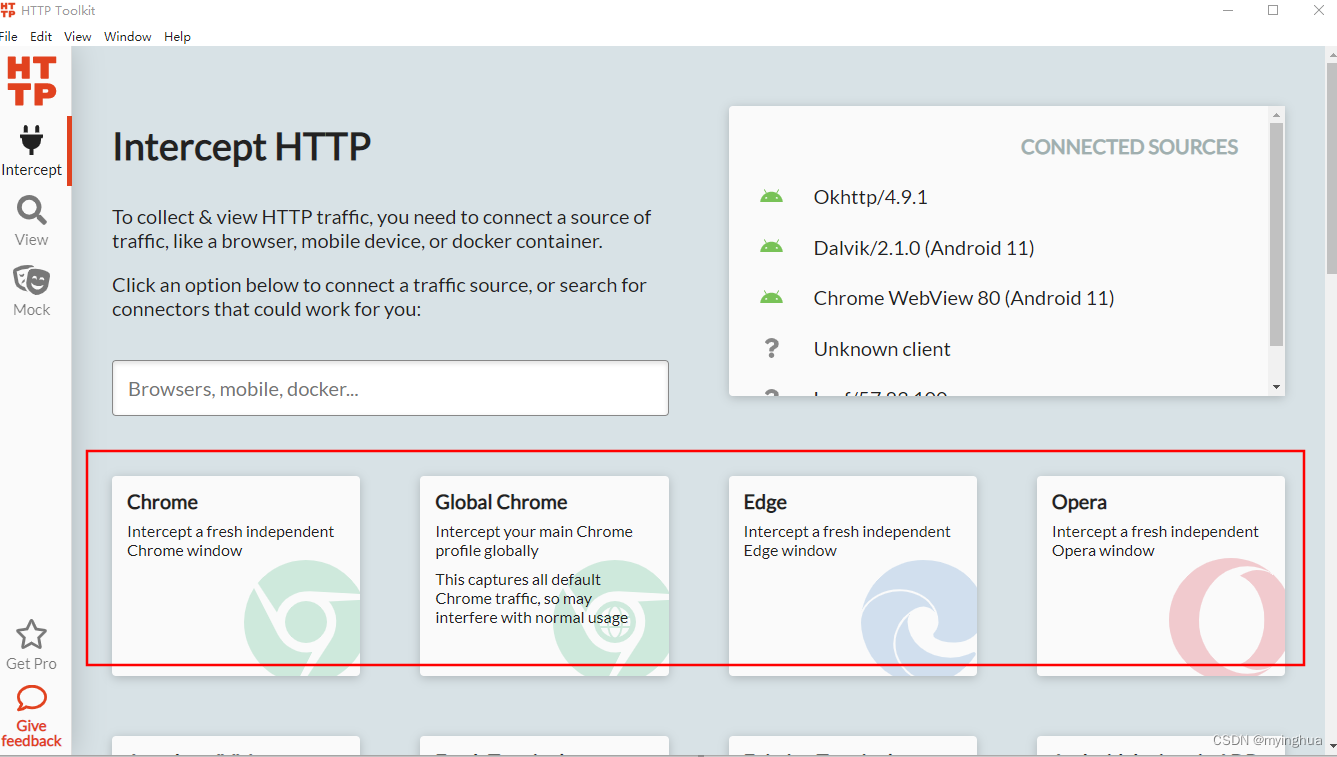Click the Opera logo in Opera card

[x=1227, y=618]
